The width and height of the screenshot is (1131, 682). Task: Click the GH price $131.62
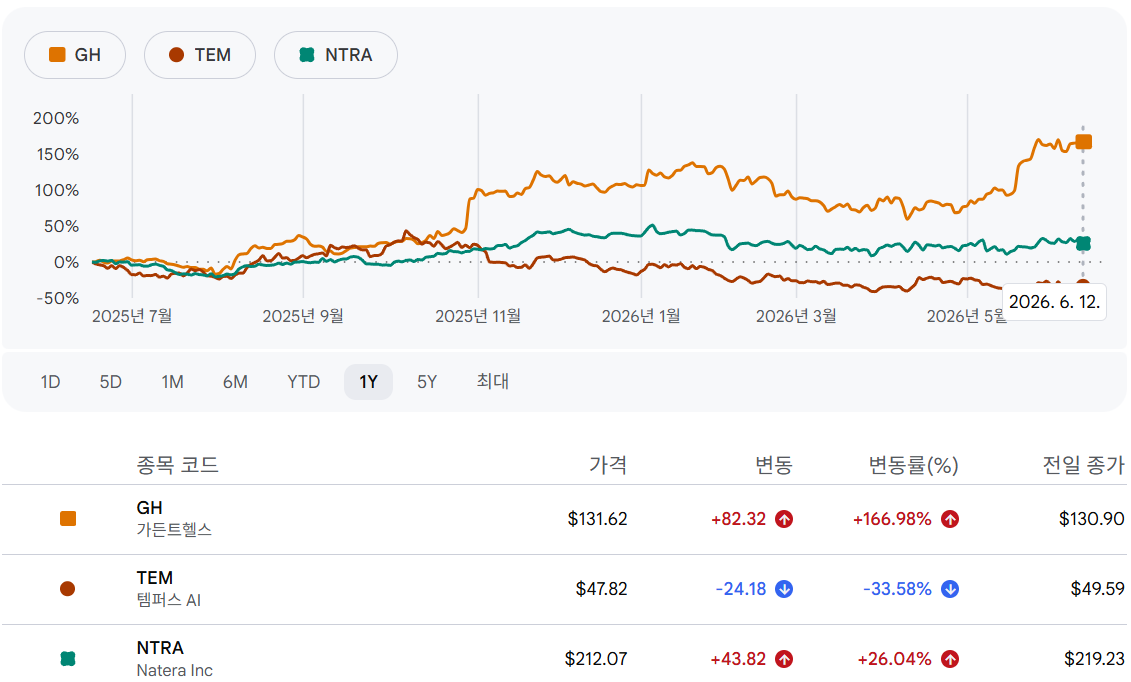(x=597, y=519)
